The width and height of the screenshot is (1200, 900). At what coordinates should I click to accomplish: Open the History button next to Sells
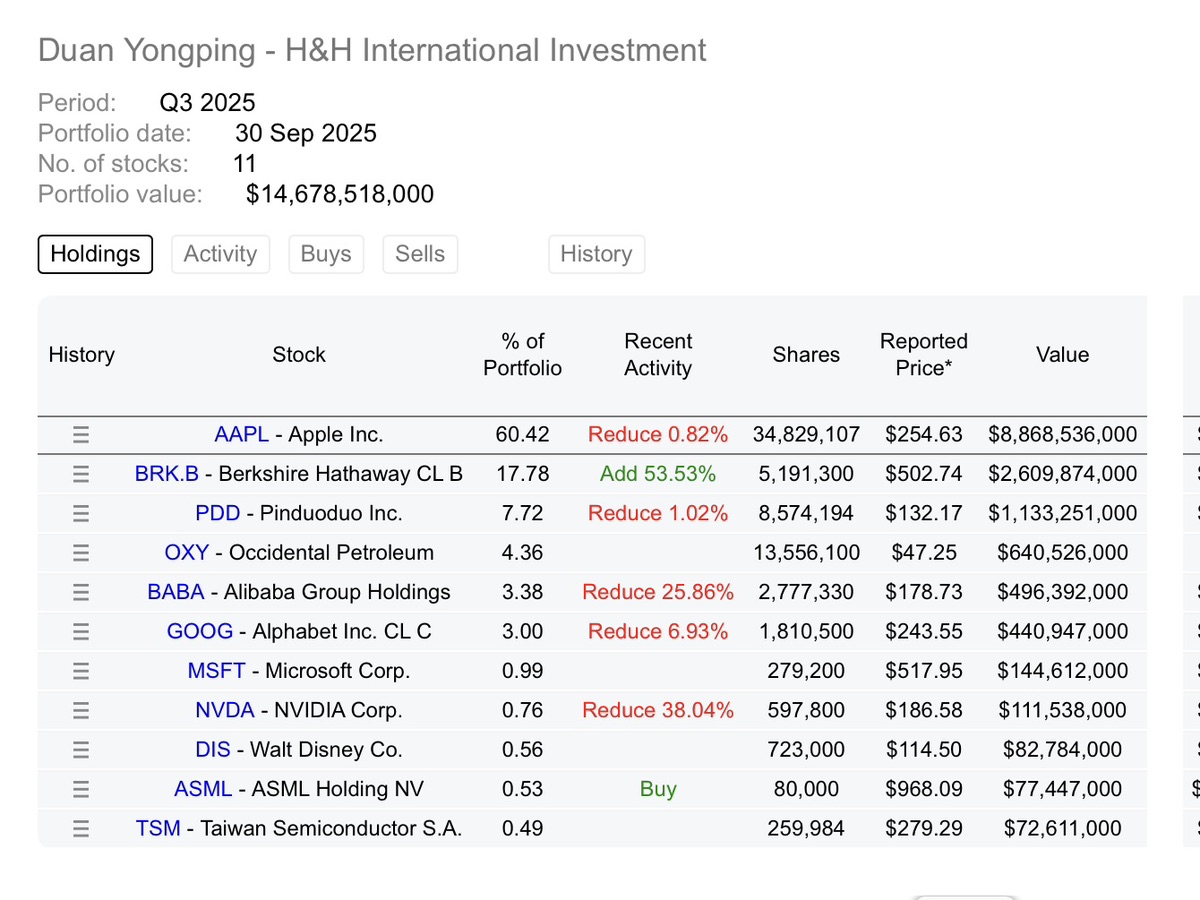pyautogui.click(x=596, y=254)
